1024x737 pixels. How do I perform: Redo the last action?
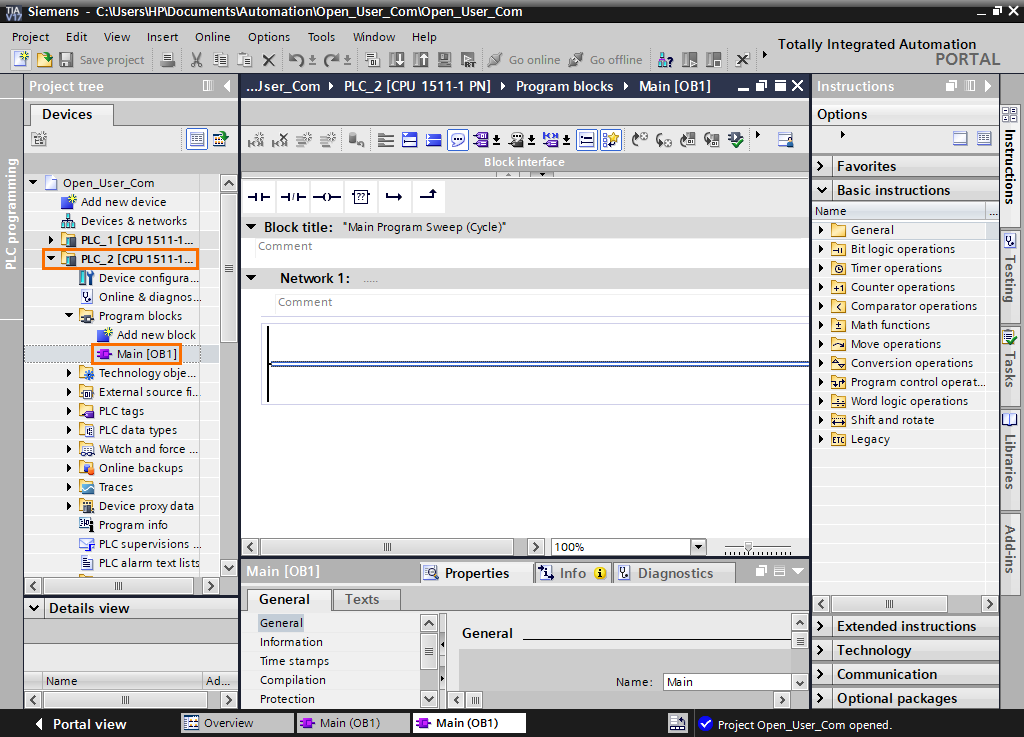tap(332, 60)
